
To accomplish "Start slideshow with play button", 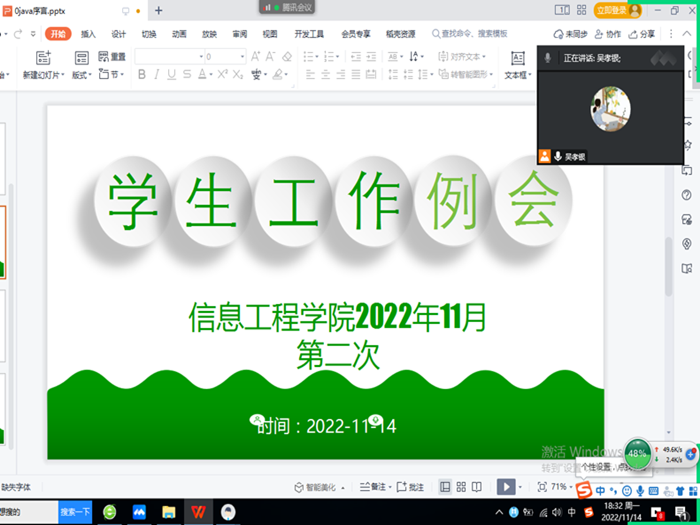I will click(x=506, y=487).
